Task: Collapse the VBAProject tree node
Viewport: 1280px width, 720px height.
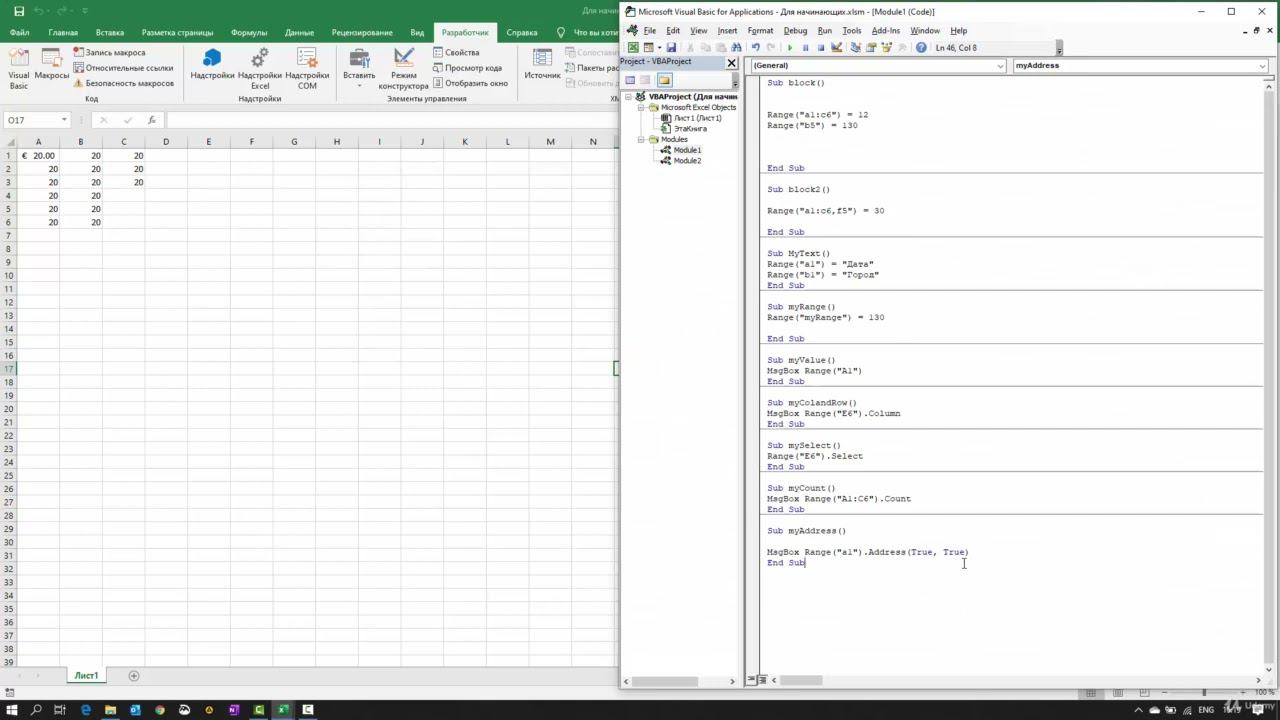Action: coord(628,97)
